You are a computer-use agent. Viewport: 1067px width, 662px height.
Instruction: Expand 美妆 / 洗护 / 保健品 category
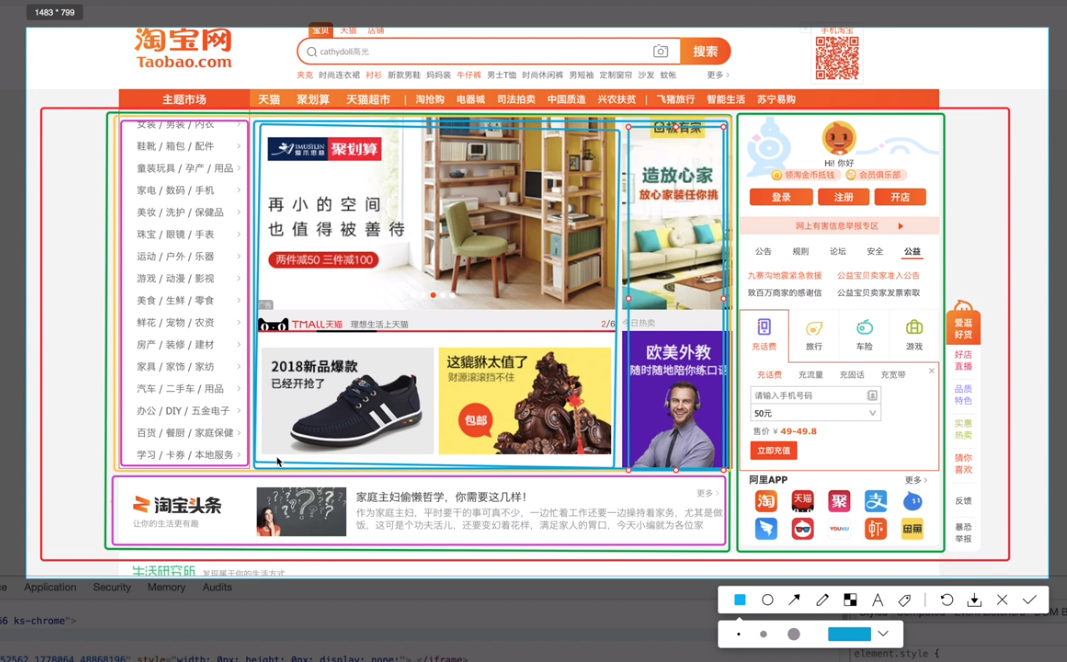(188, 212)
